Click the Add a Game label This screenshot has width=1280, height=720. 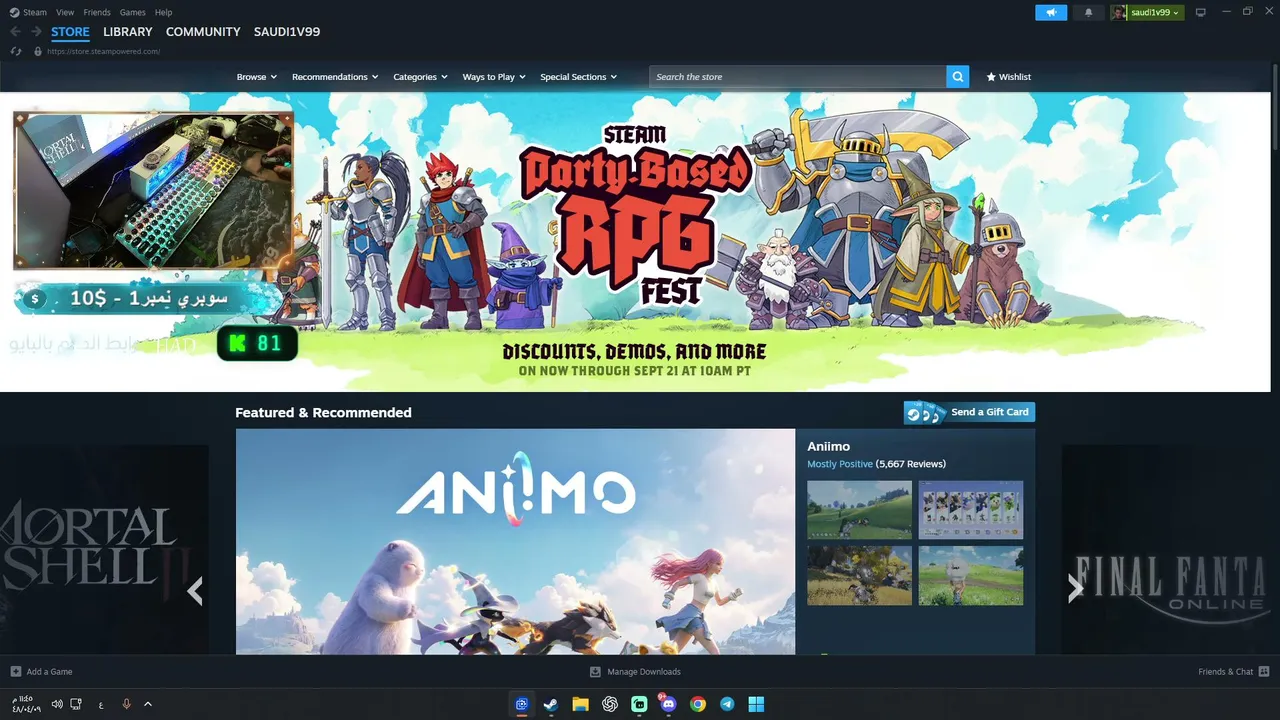tap(49, 672)
